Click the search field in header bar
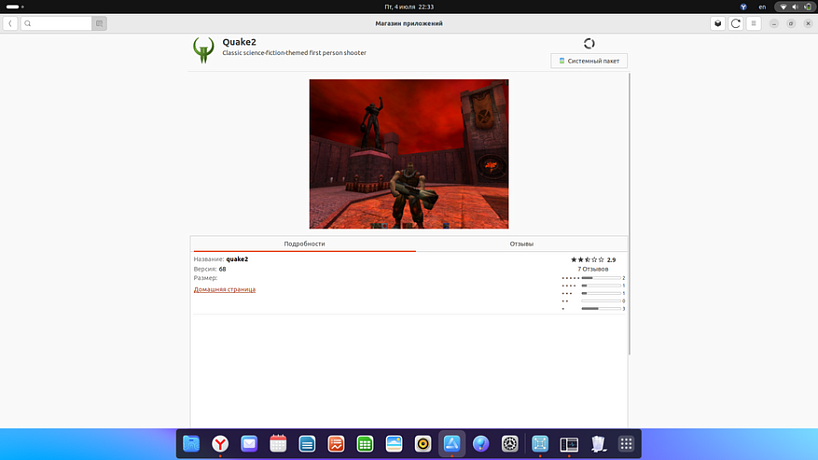The width and height of the screenshot is (818, 460). tap(57, 23)
